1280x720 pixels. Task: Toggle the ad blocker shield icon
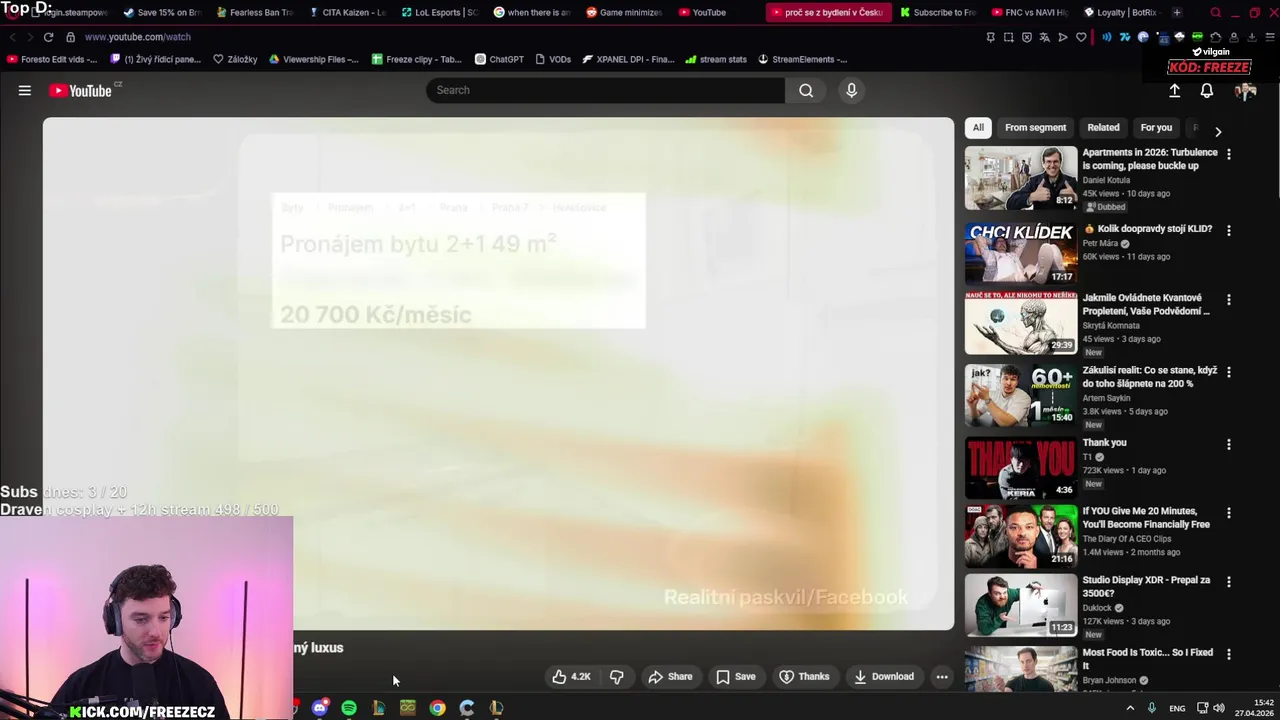(x=1027, y=37)
